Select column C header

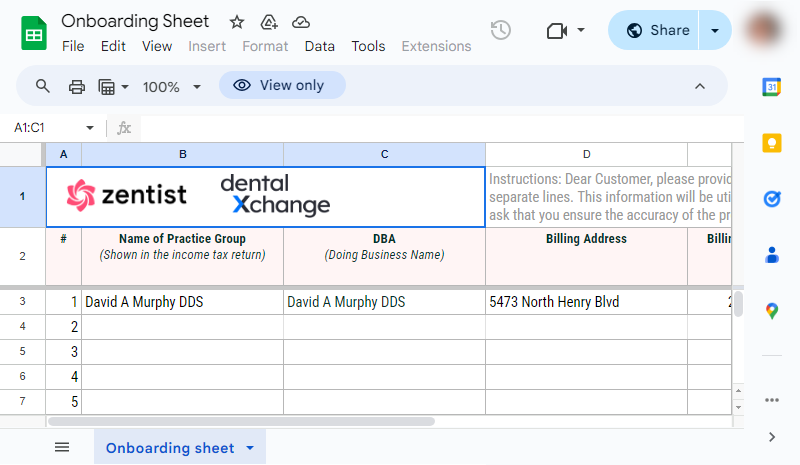coord(384,154)
